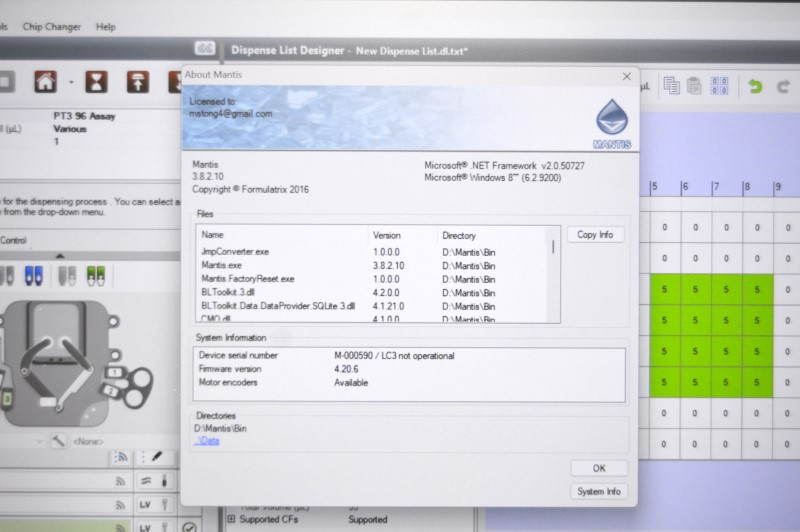Click the pencil edit icon in the chip list
Image resolution: width=800 pixels, height=532 pixels.
157,457
